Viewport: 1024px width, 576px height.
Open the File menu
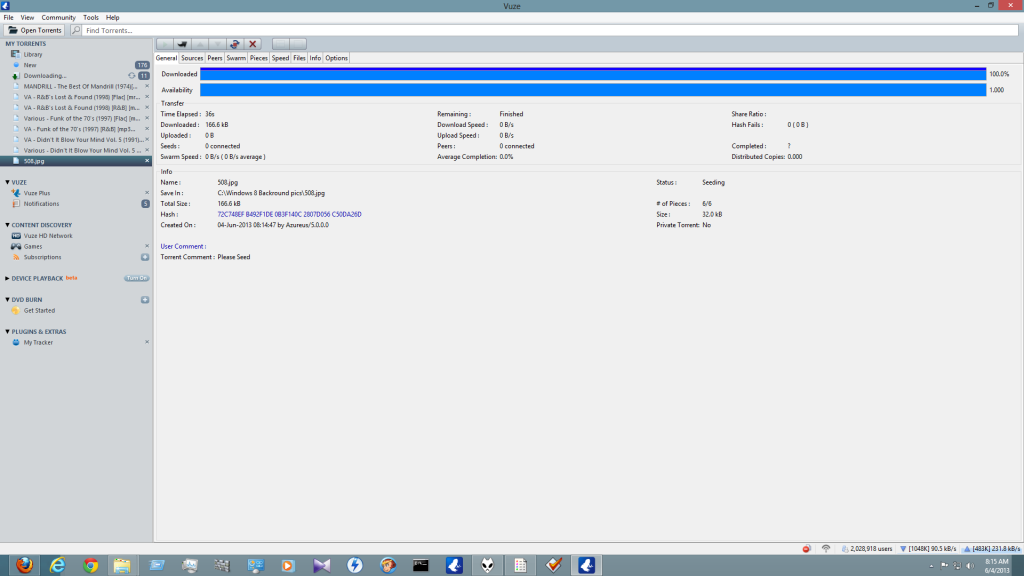8,18
